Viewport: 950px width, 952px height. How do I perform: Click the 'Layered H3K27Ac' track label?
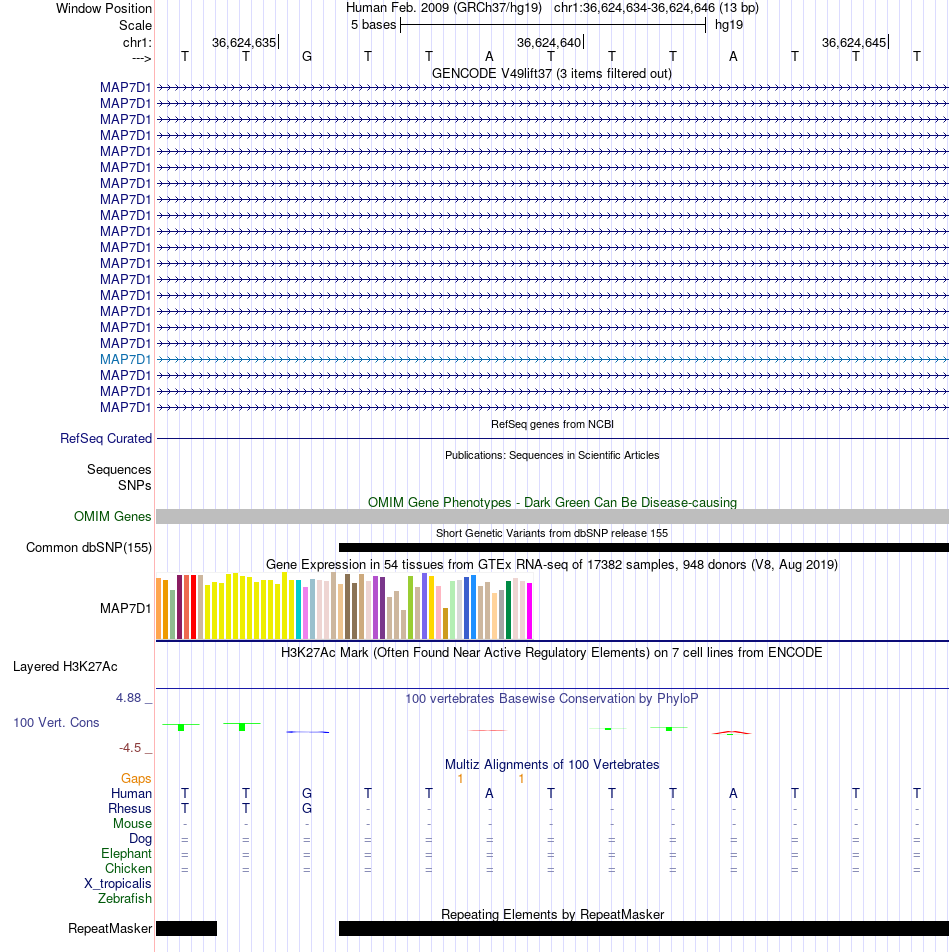[65, 667]
